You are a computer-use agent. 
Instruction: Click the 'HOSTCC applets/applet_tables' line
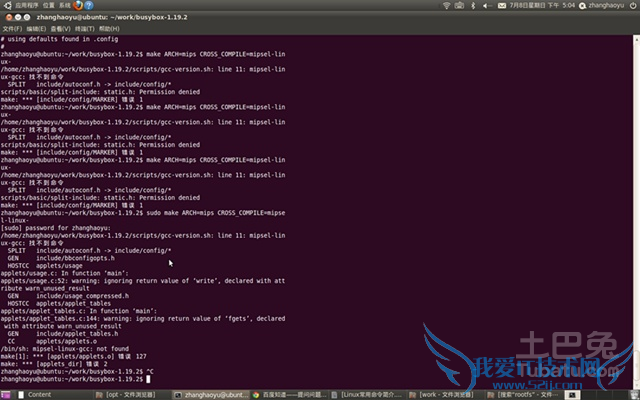click(59, 304)
